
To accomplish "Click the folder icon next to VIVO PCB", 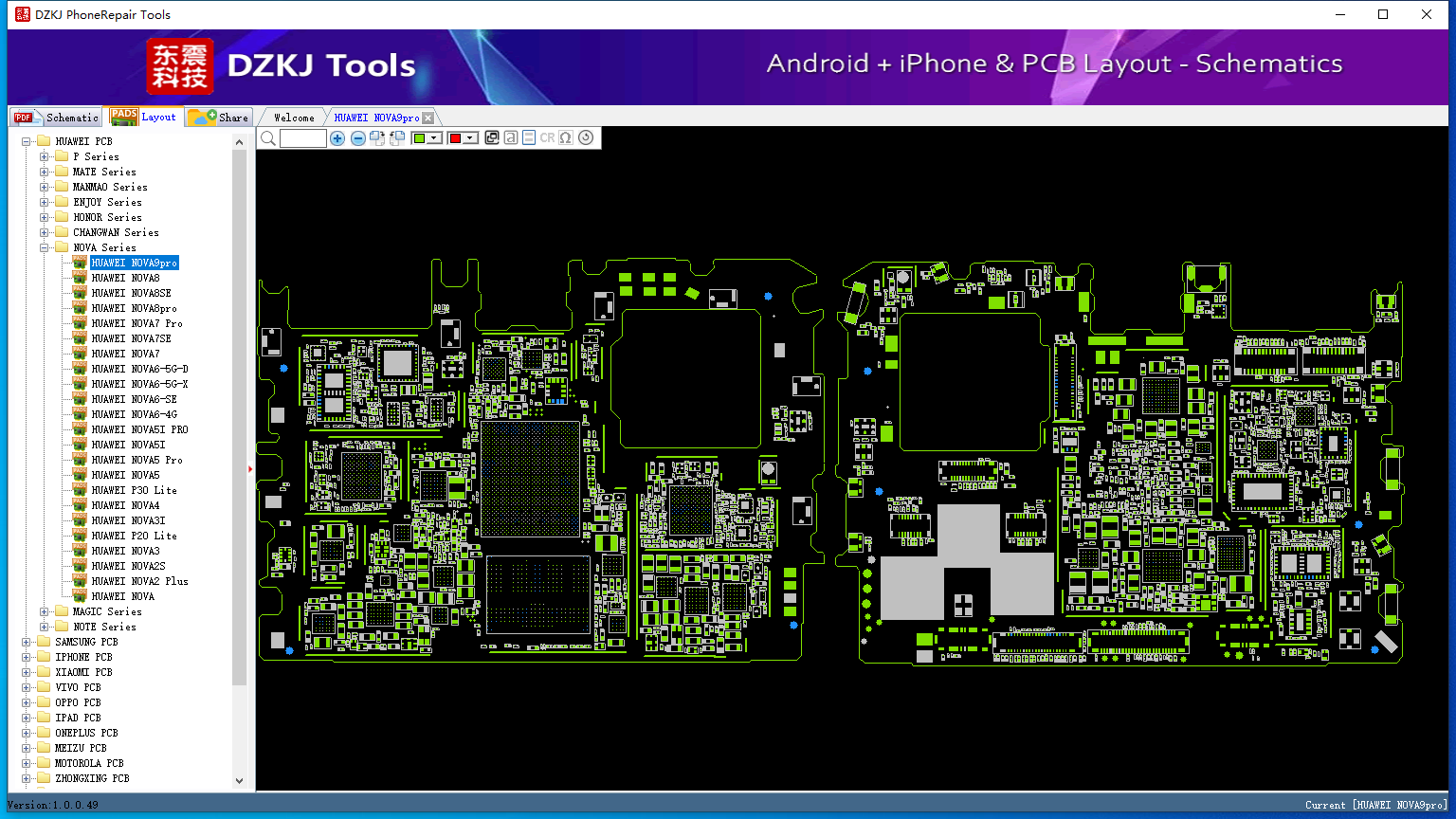I will [x=44, y=687].
